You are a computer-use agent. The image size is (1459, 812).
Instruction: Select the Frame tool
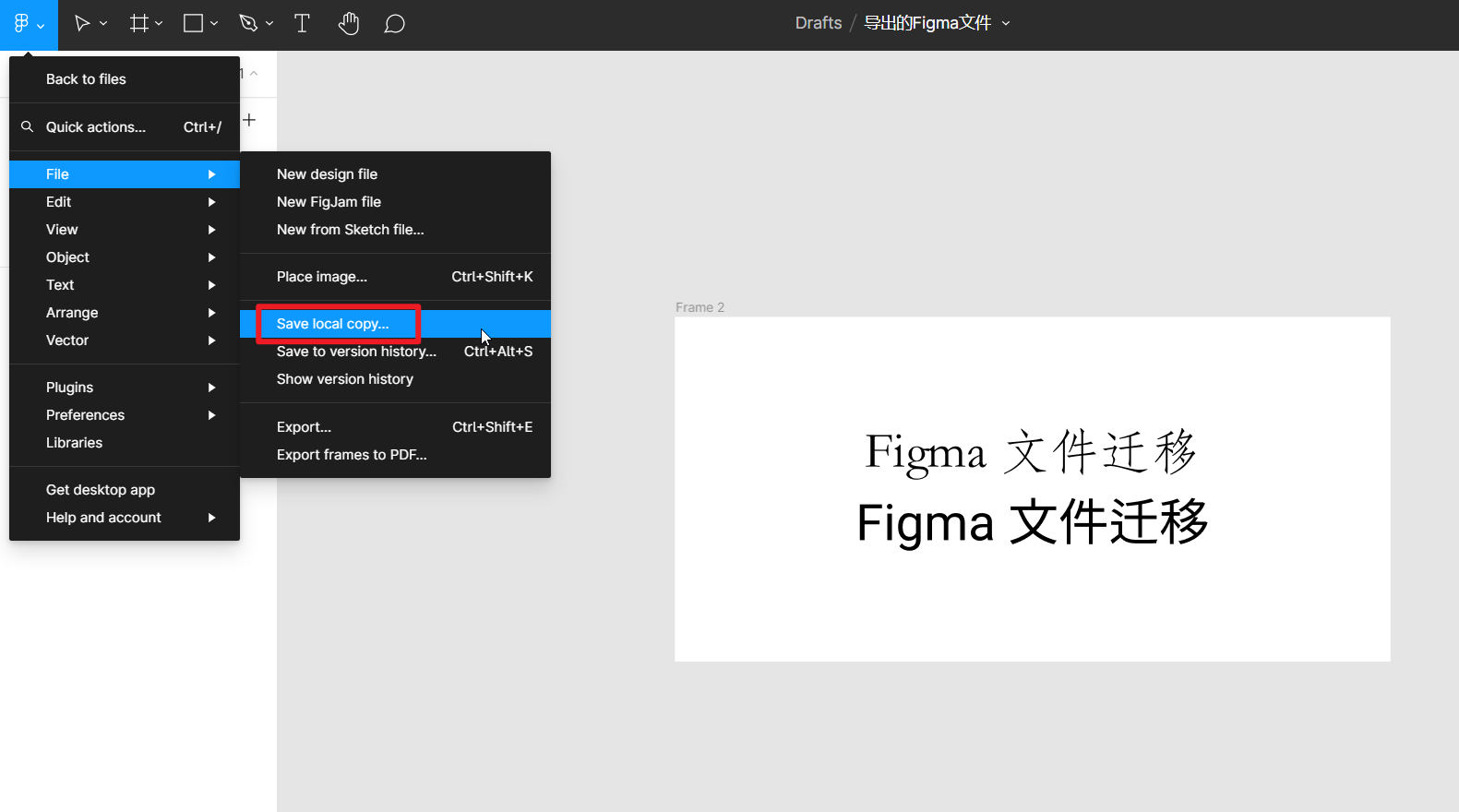click(139, 24)
